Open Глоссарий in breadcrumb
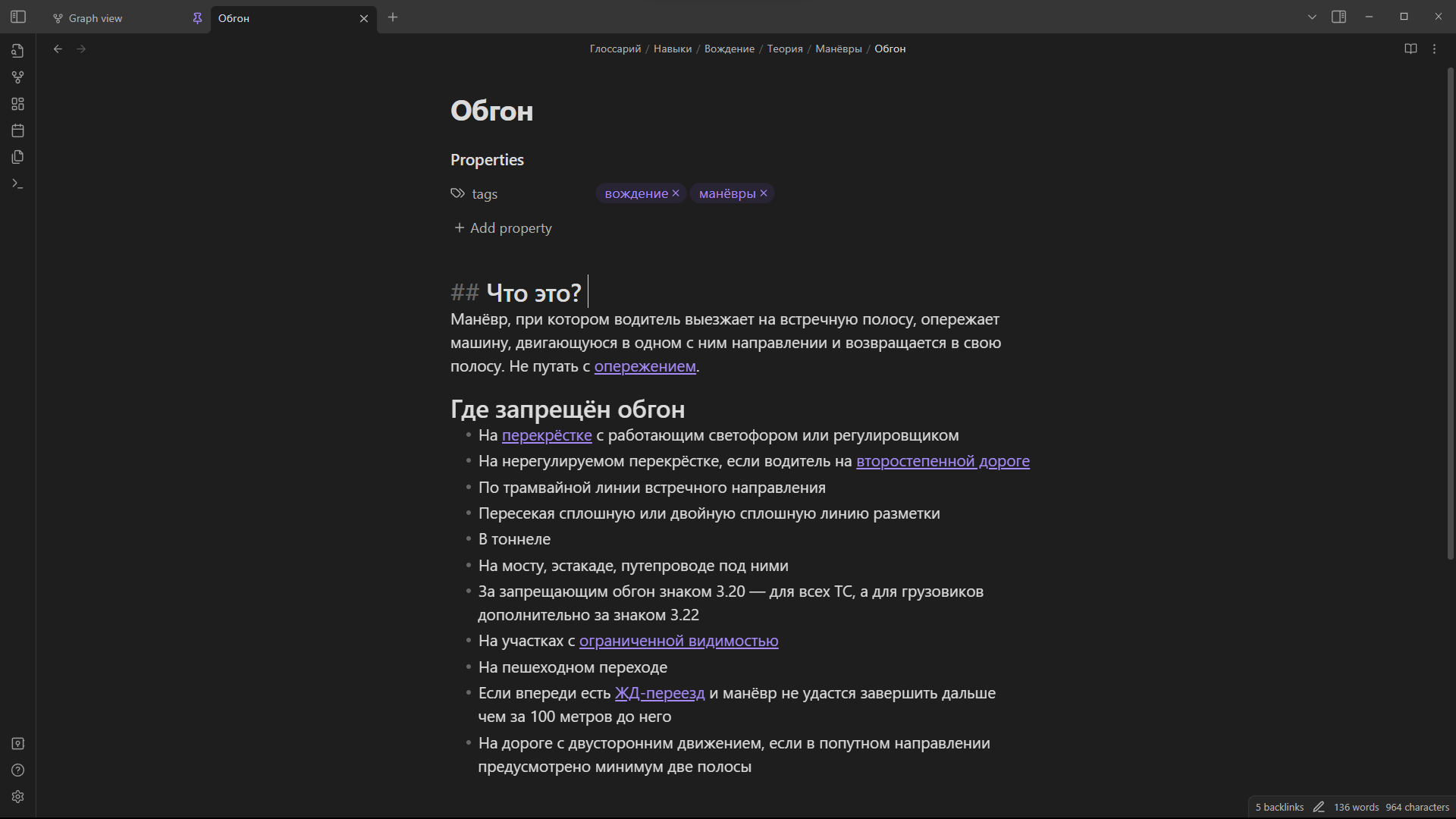Screen dimensions: 1456x819 616,49
